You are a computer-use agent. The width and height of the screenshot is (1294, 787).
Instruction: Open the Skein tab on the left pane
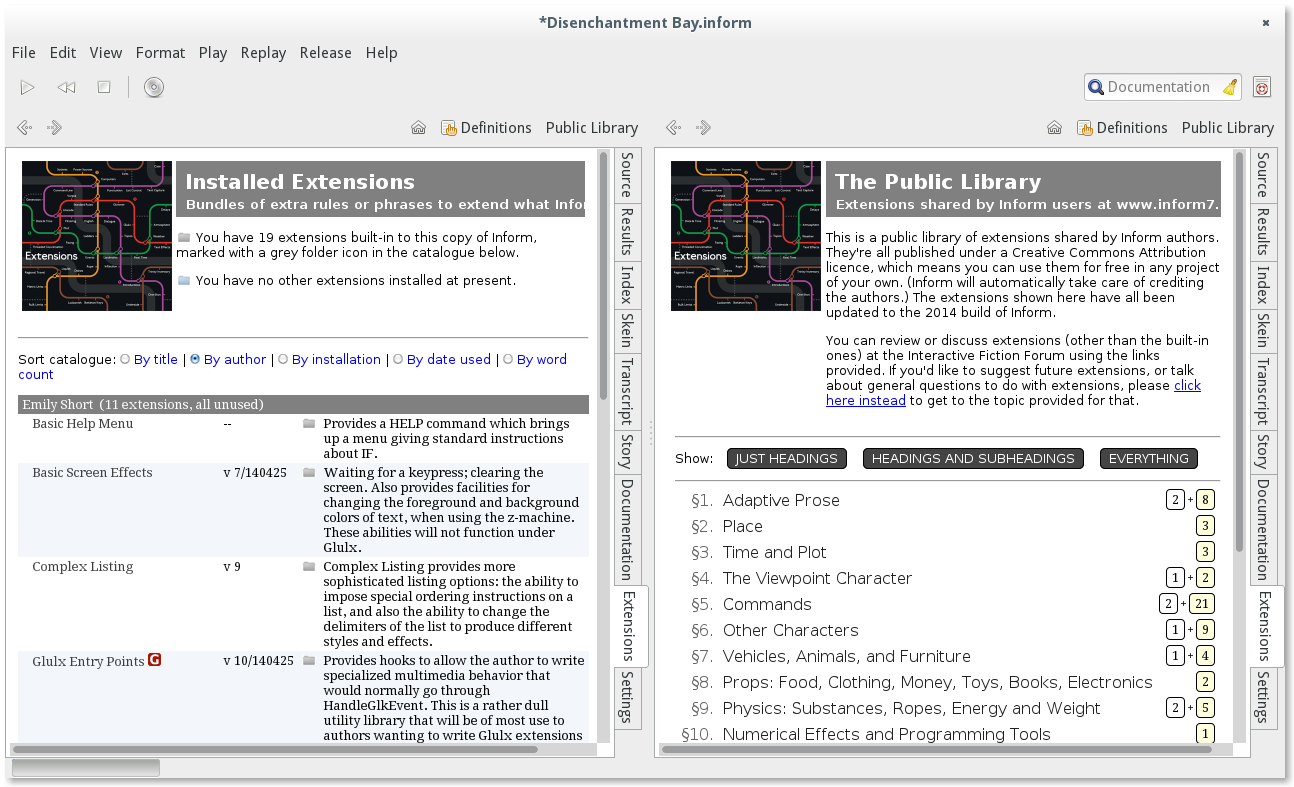[x=626, y=325]
